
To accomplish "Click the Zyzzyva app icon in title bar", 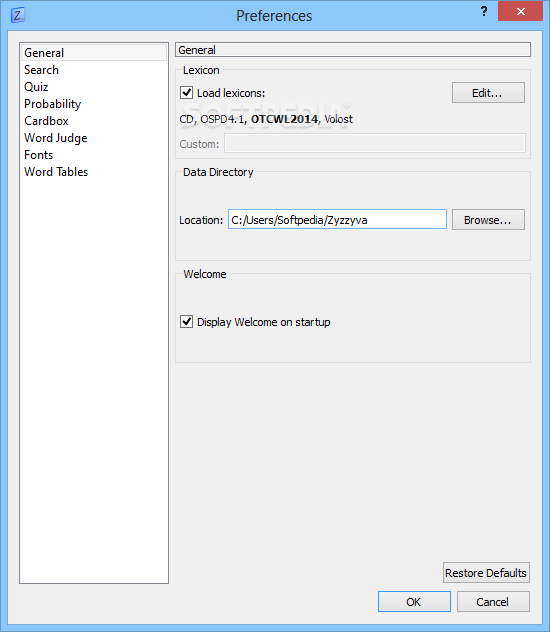I will coord(17,15).
